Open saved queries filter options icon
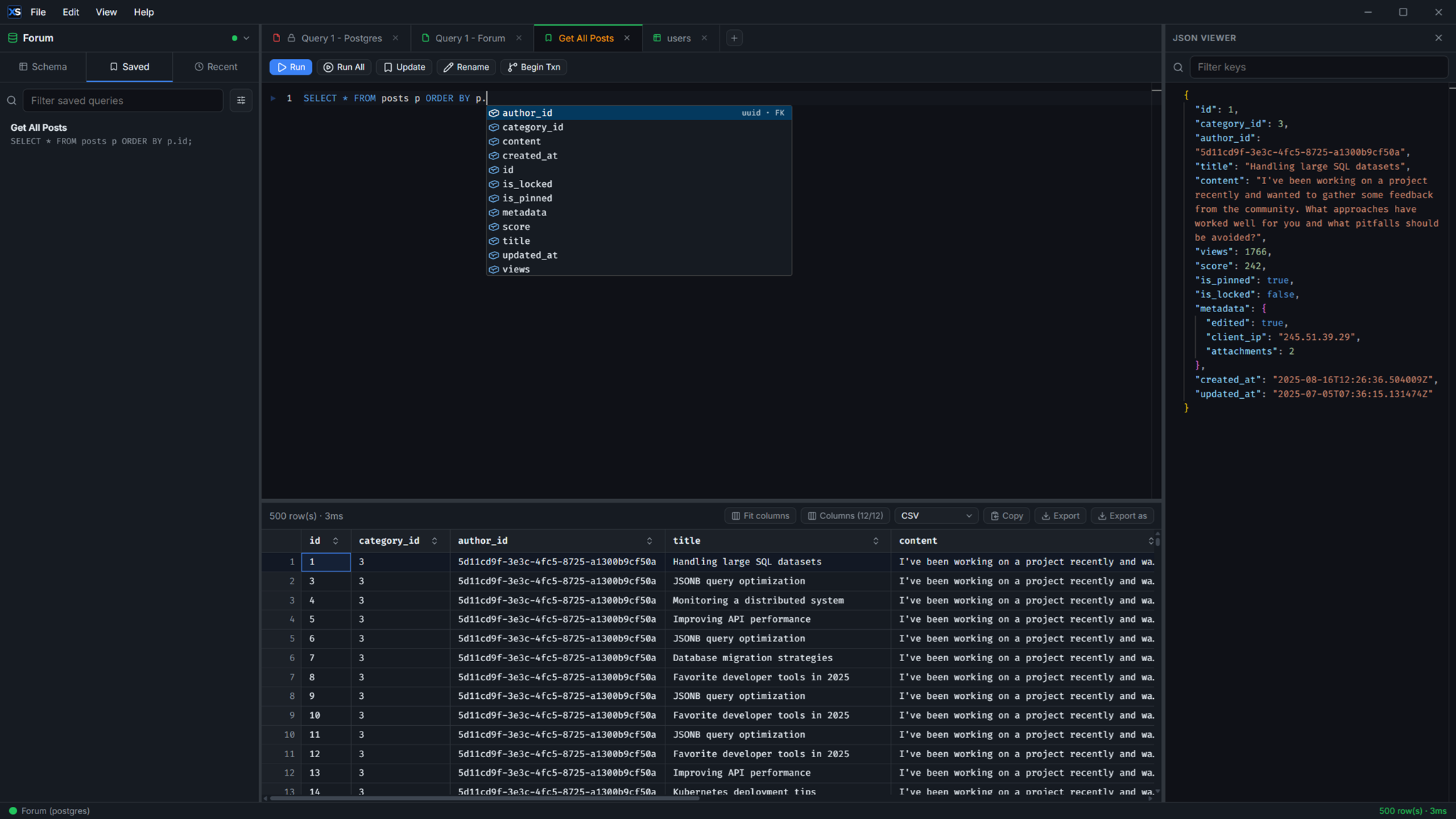 click(x=241, y=101)
